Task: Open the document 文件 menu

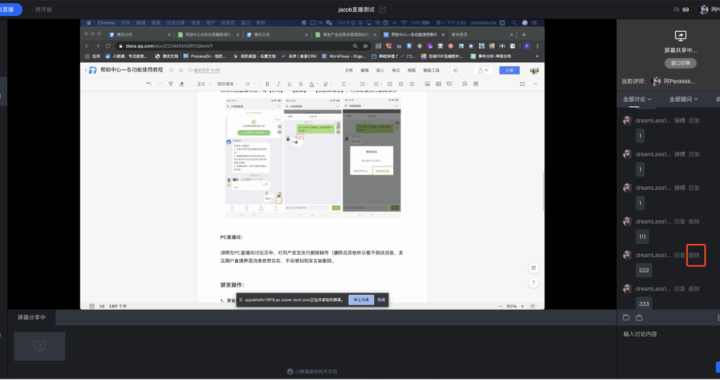Action: (x=349, y=70)
